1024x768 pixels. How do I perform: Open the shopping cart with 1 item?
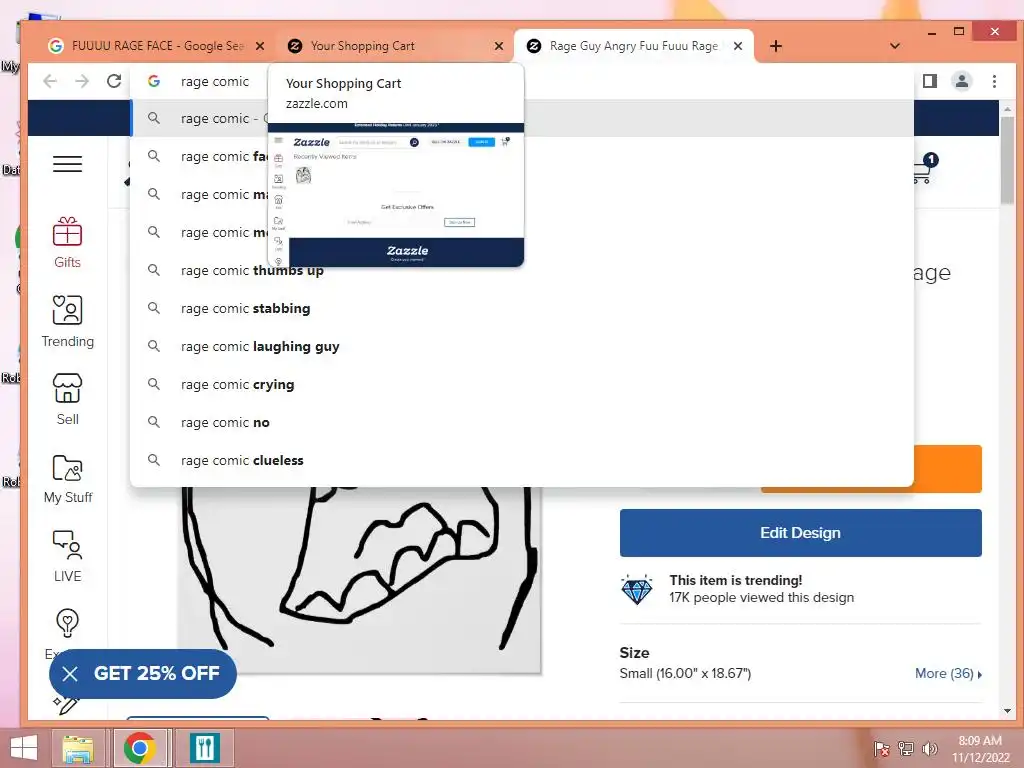pyautogui.click(x=923, y=168)
